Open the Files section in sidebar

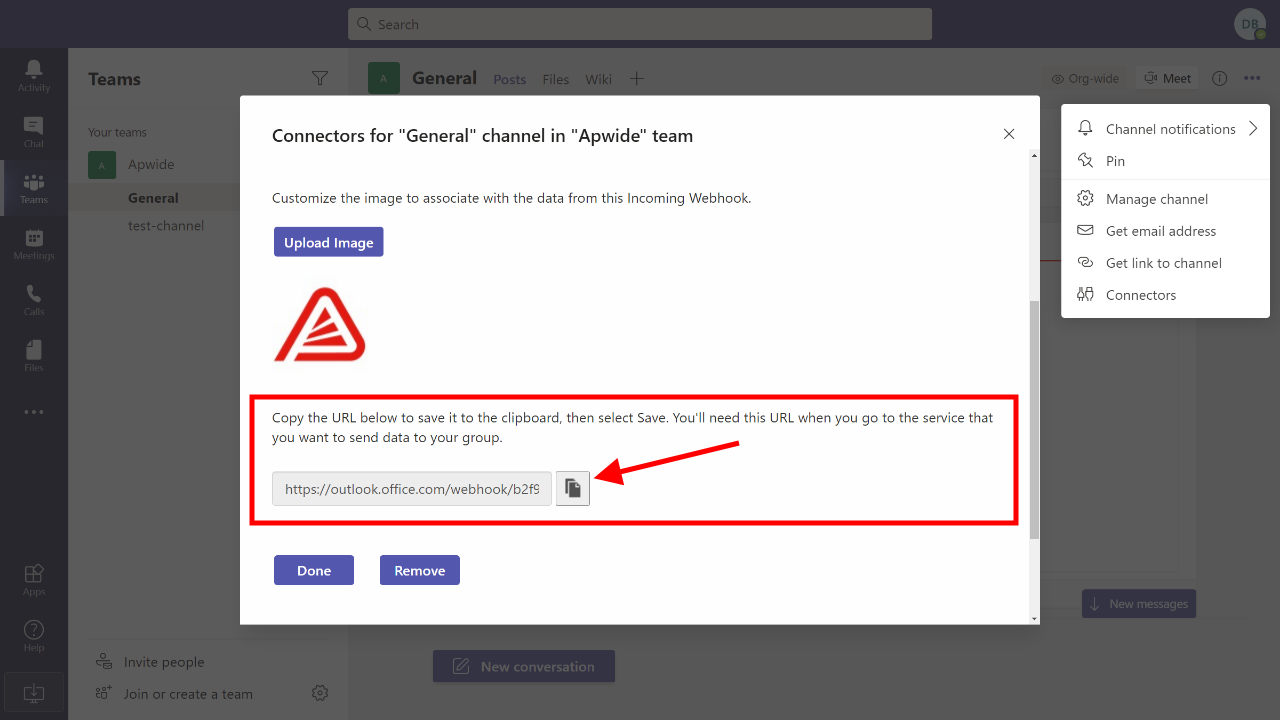tap(34, 355)
